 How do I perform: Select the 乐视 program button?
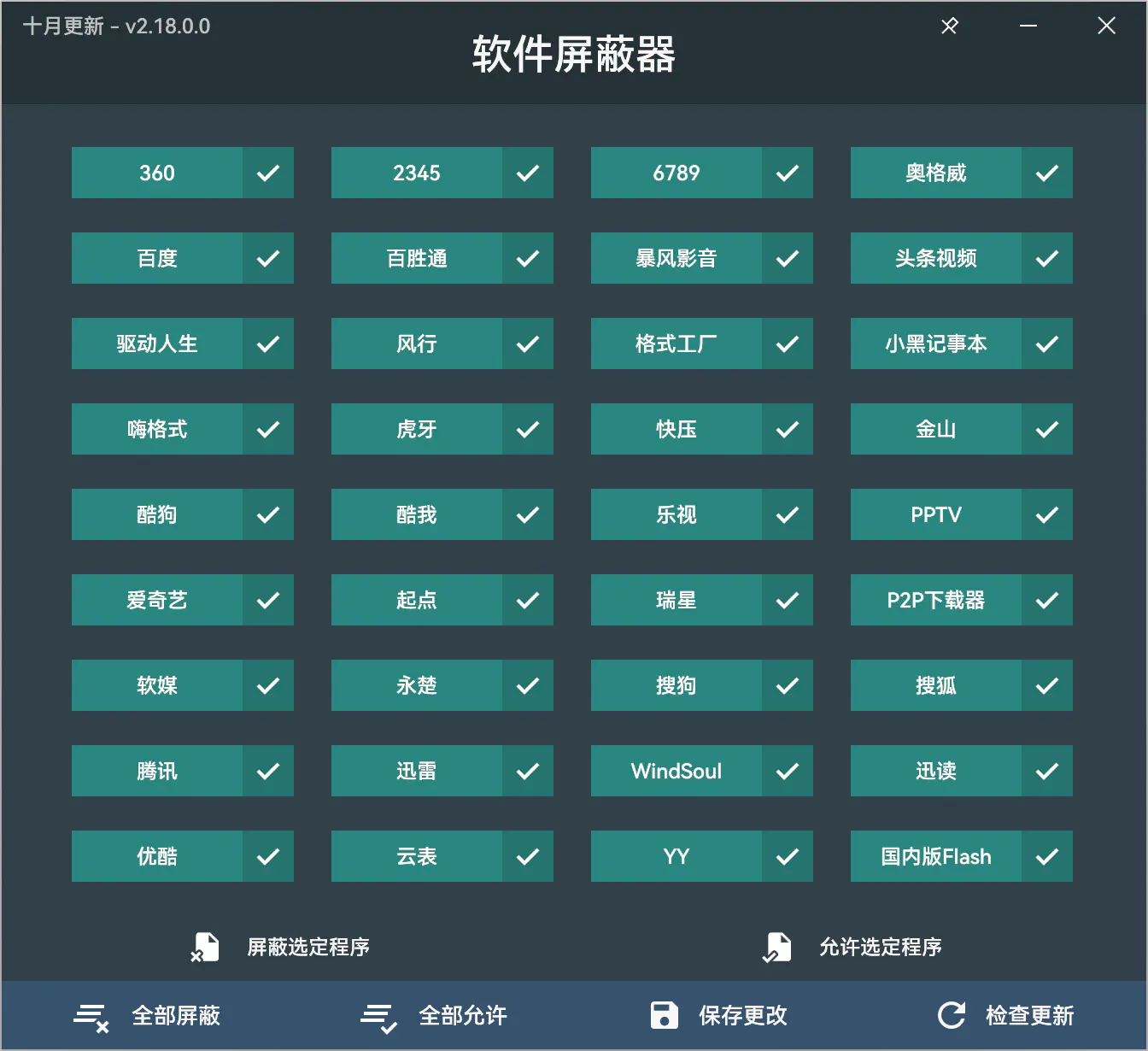676,514
